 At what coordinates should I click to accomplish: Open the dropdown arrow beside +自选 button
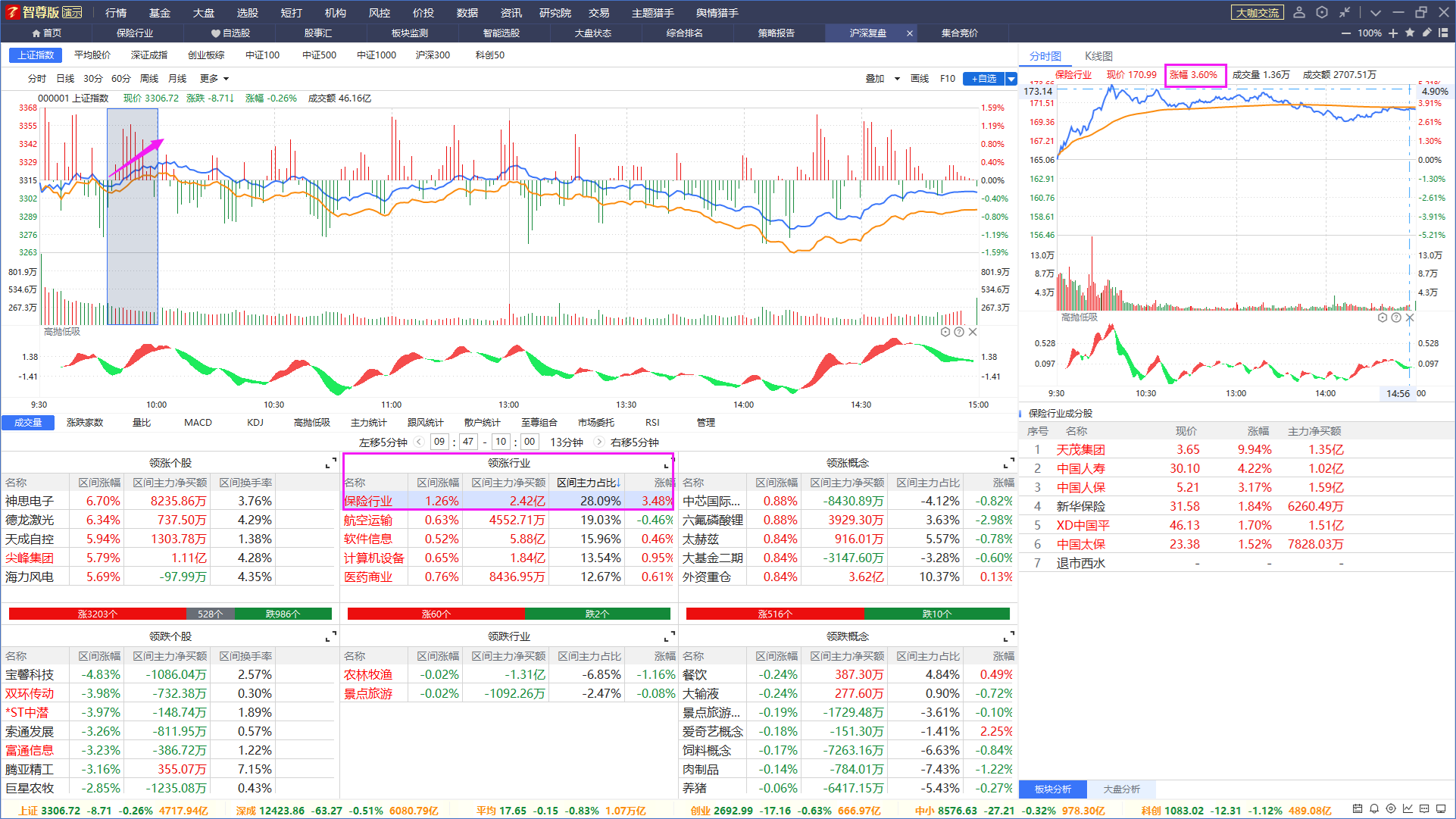click(1011, 79)
